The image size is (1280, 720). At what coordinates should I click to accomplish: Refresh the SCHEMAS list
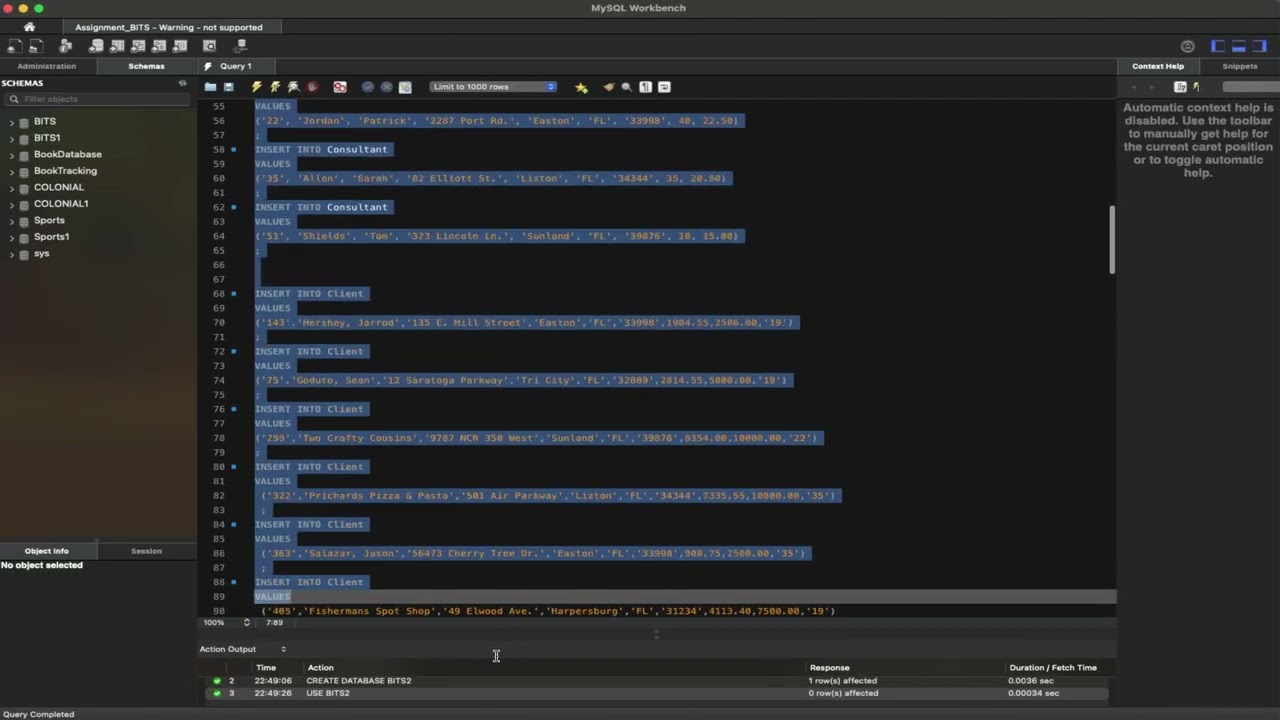pos(182,83)
